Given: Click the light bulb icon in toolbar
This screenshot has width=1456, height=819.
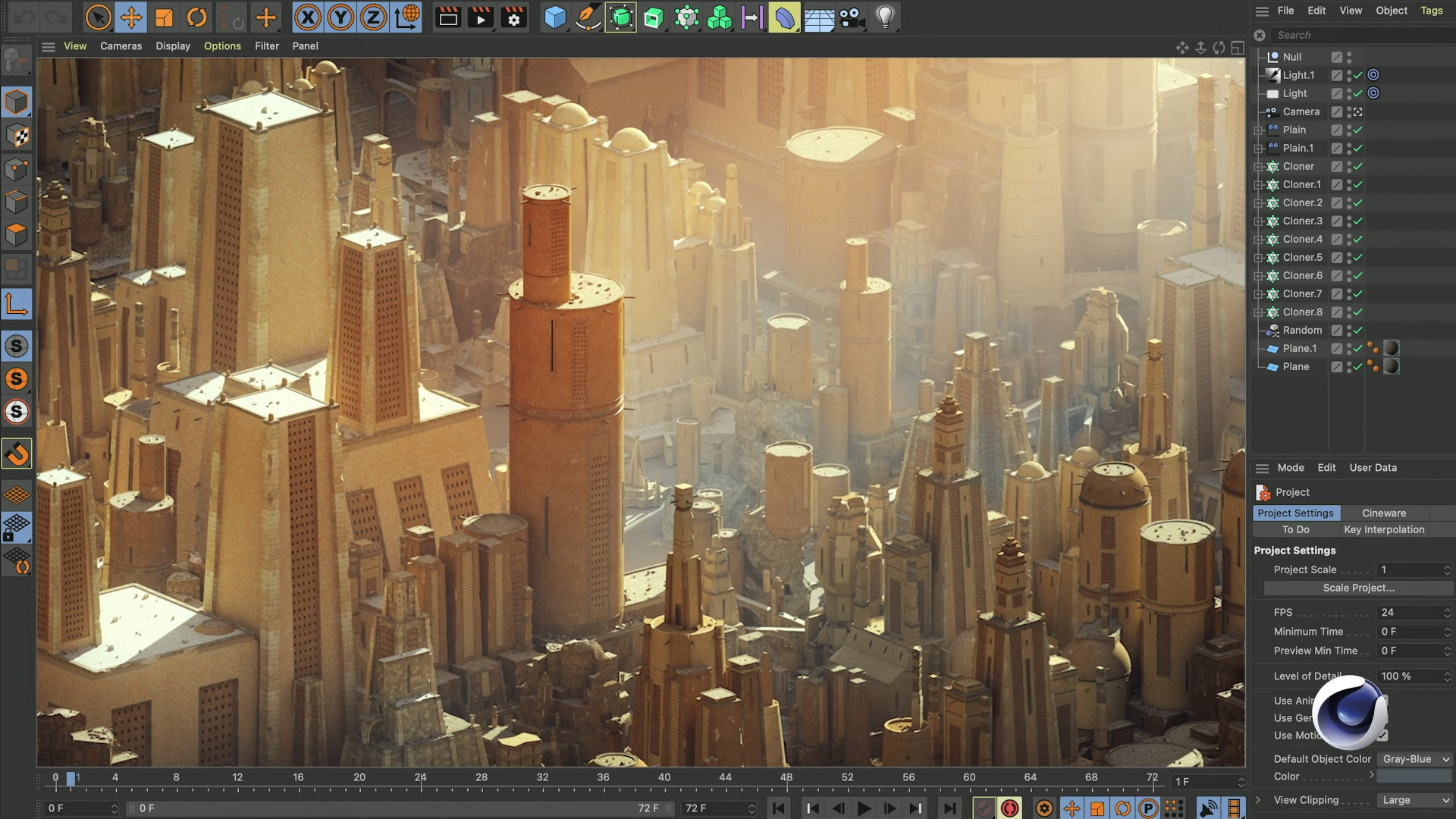Looking at the screenshot, I should 886,17.
